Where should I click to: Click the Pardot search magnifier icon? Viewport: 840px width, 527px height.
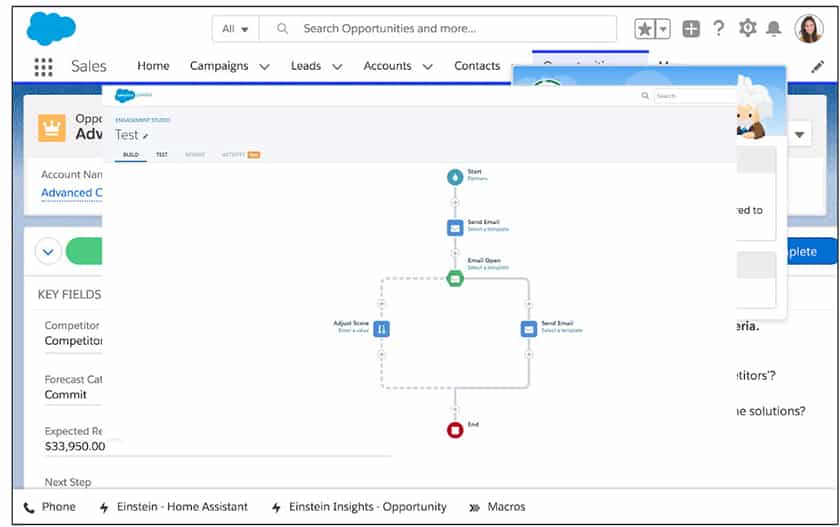645,95
